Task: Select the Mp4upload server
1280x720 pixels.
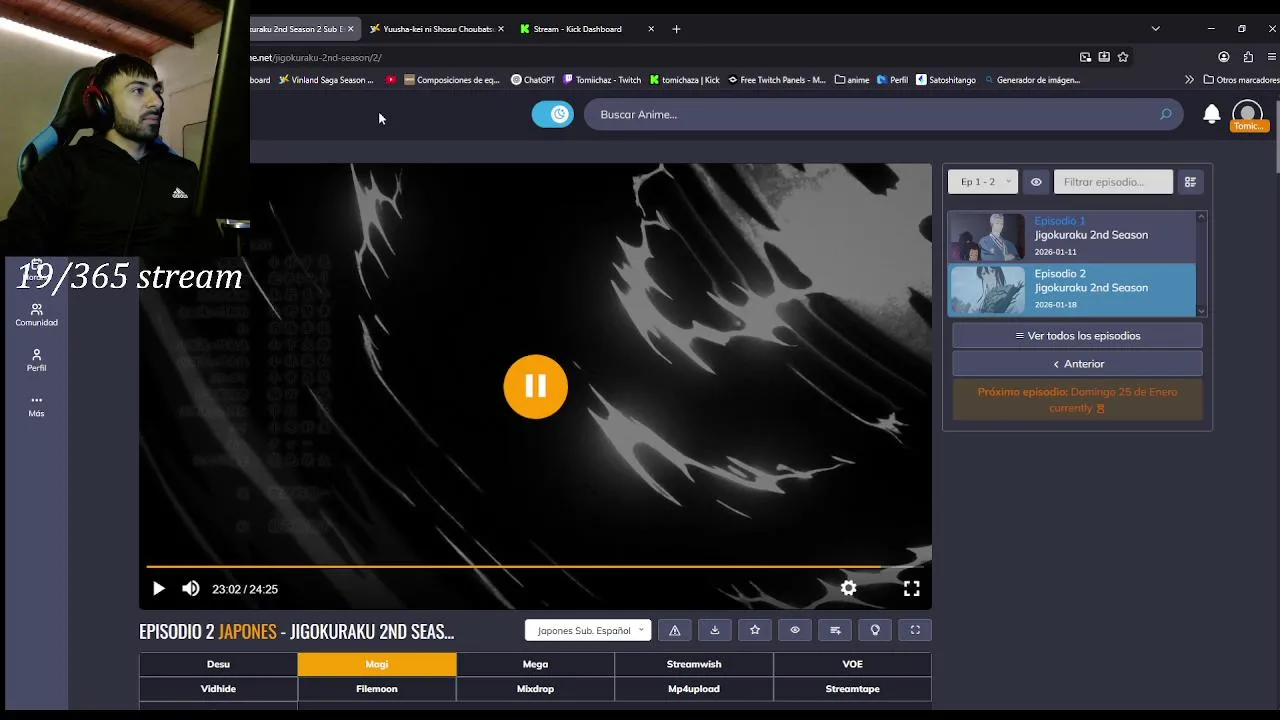Action: pyautogui.click(x=694, y=689)
